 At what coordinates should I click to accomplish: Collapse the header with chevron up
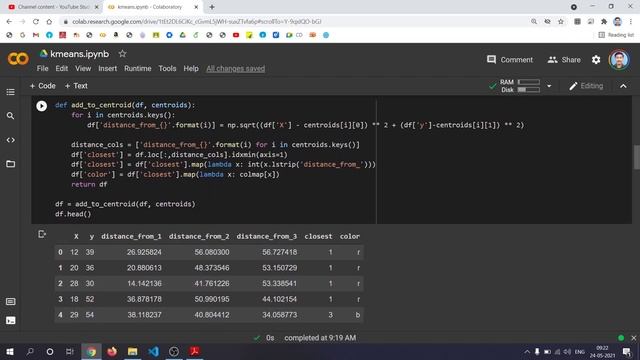(x=623, y=86)
